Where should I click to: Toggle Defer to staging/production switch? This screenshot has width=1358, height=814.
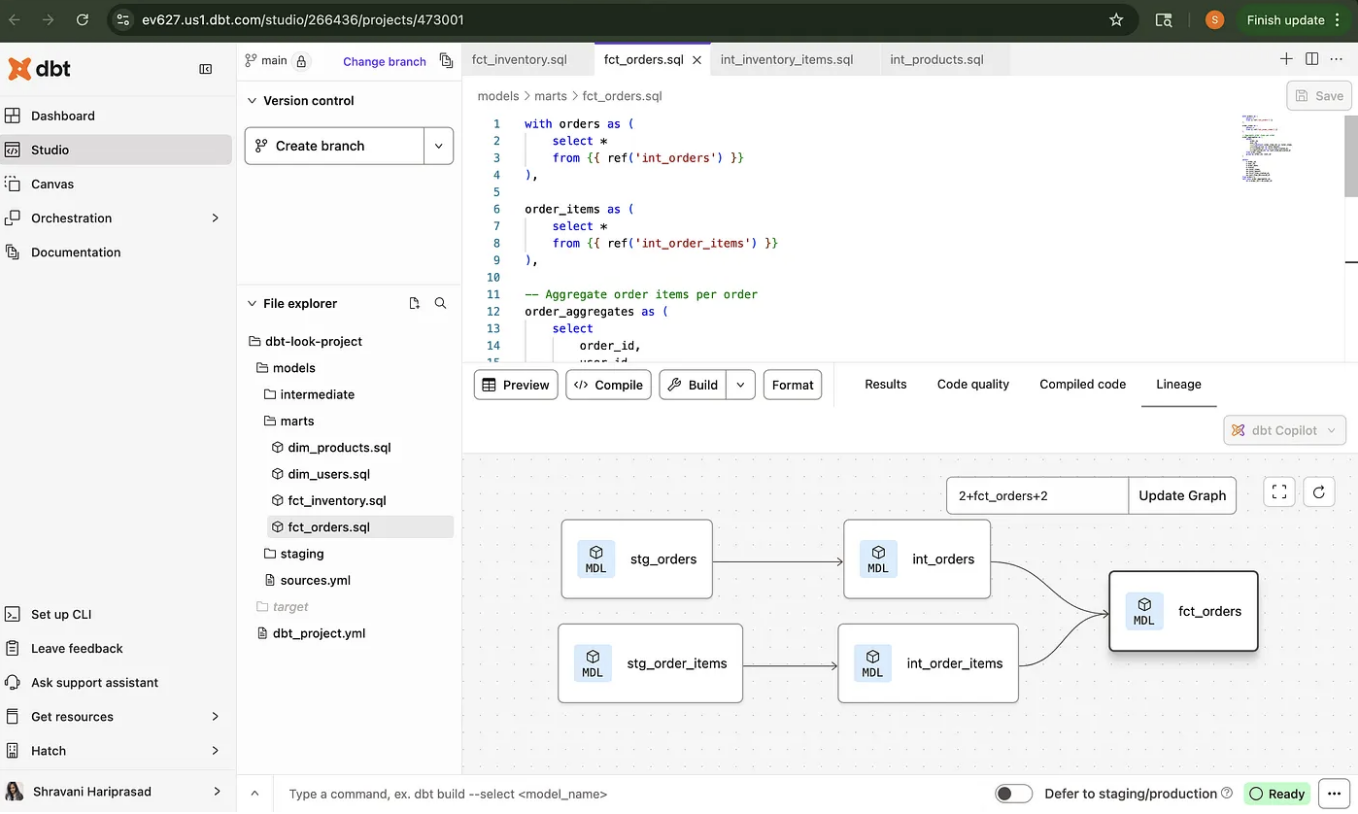(1013, 793)
